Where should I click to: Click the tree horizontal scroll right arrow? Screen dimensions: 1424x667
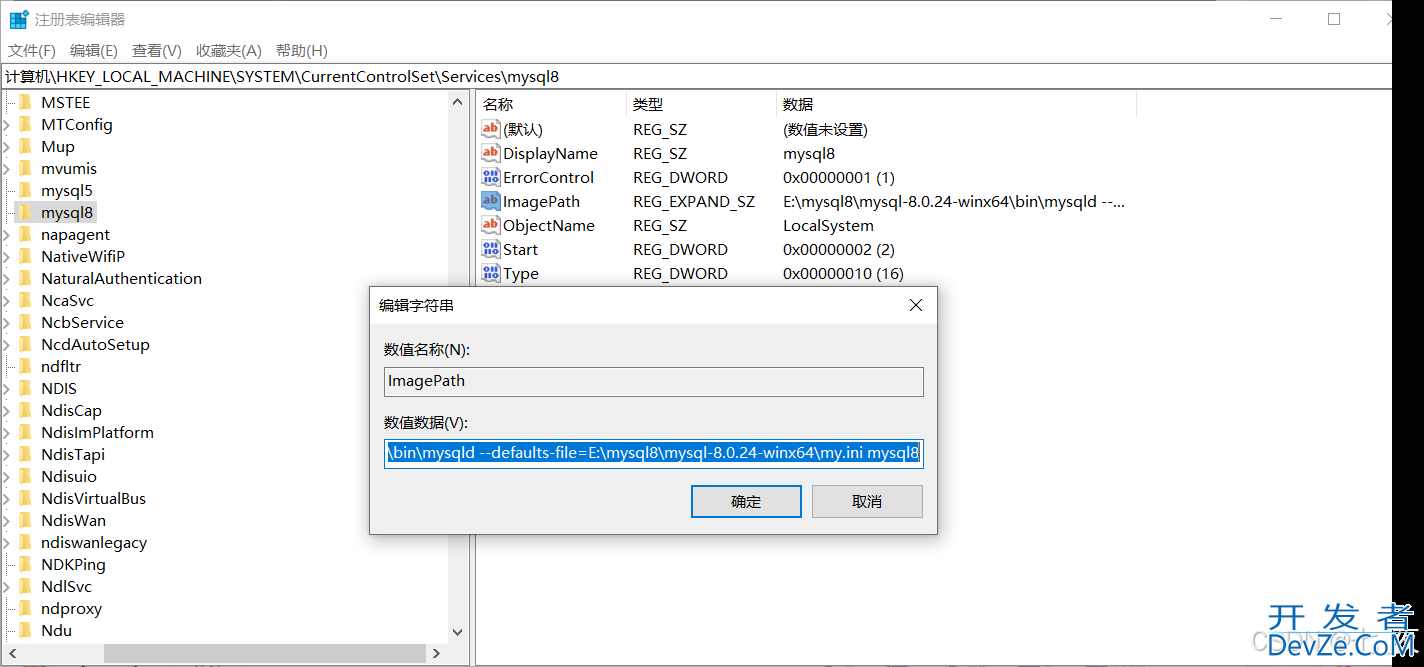(x=436, y=653)
